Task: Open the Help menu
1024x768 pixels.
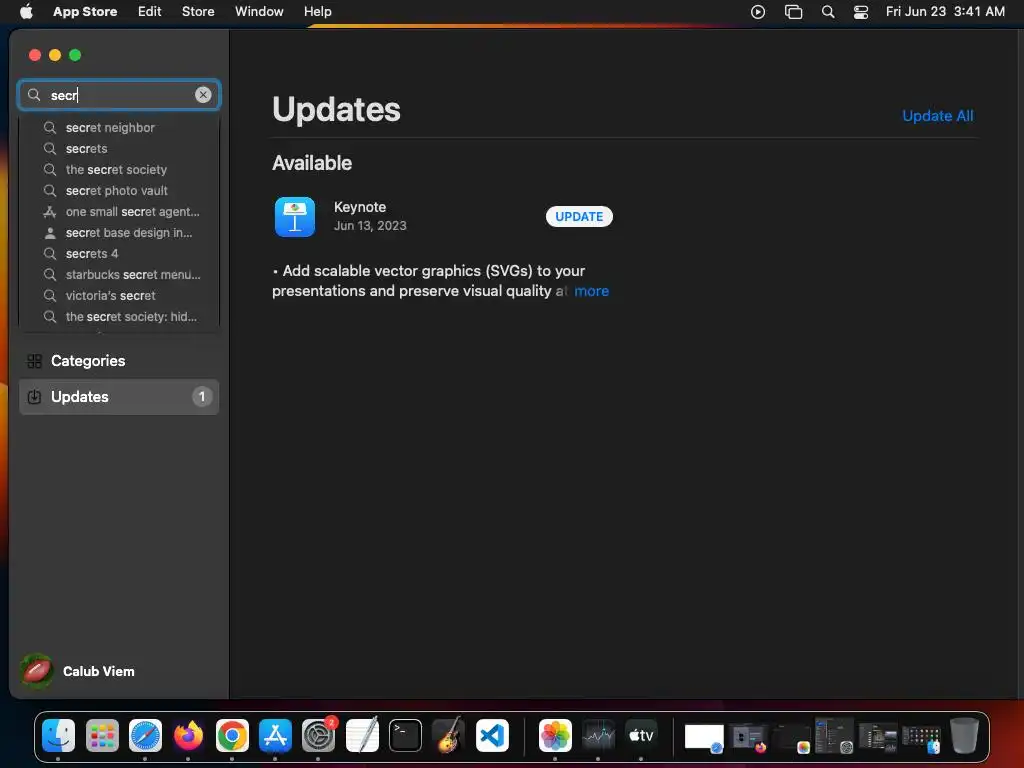Action: 317,11
